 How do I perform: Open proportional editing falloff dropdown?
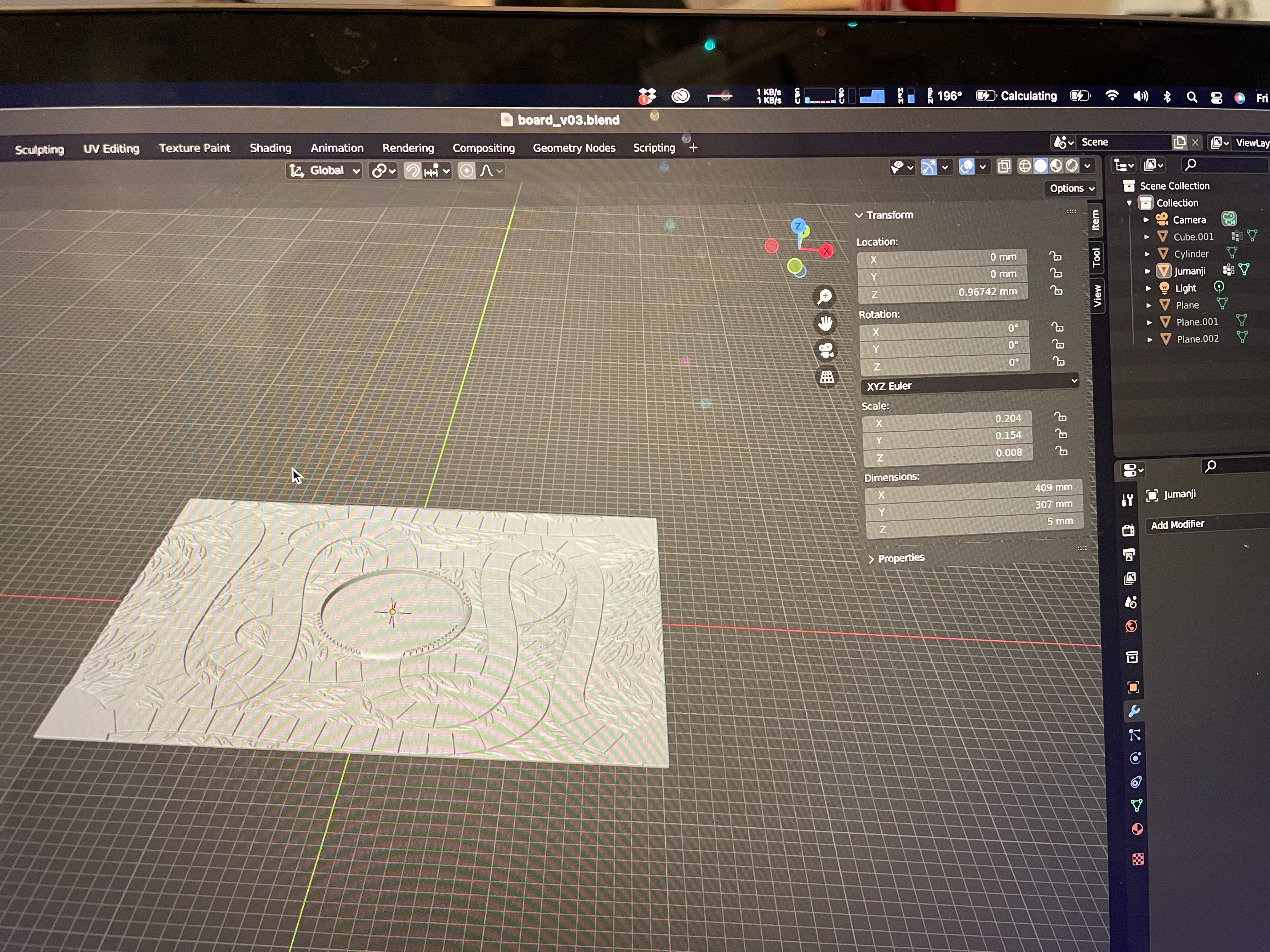coord(491,170)
